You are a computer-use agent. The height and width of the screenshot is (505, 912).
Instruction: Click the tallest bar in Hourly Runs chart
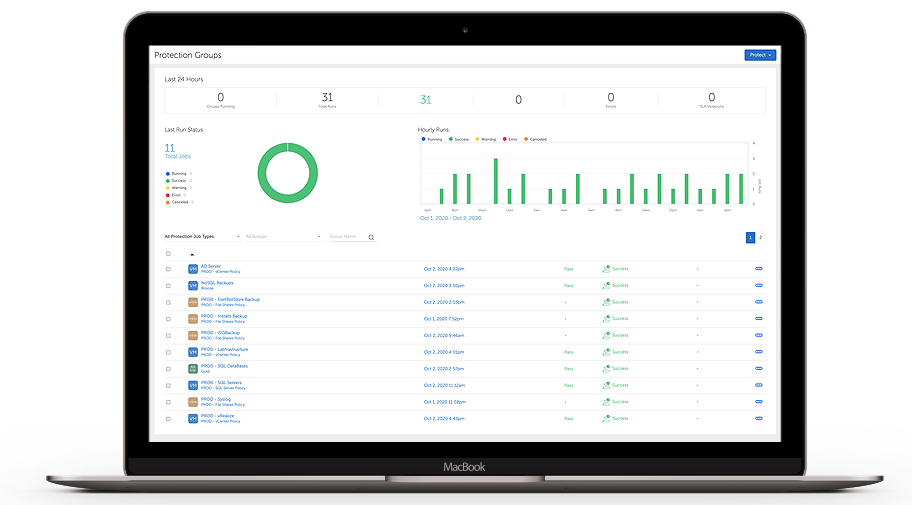tap(496, 181)
